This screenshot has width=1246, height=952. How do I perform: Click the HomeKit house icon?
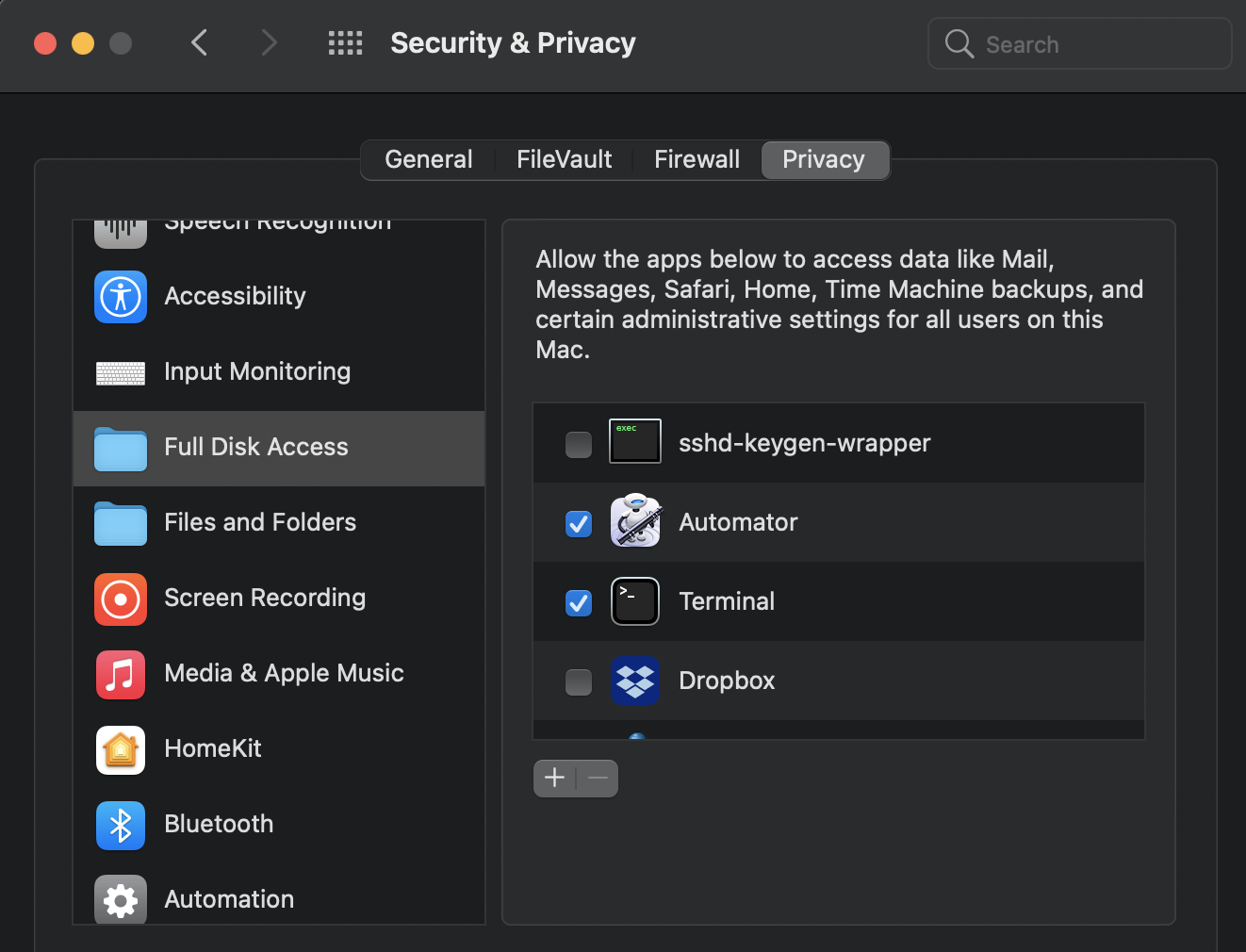point(121,750)
